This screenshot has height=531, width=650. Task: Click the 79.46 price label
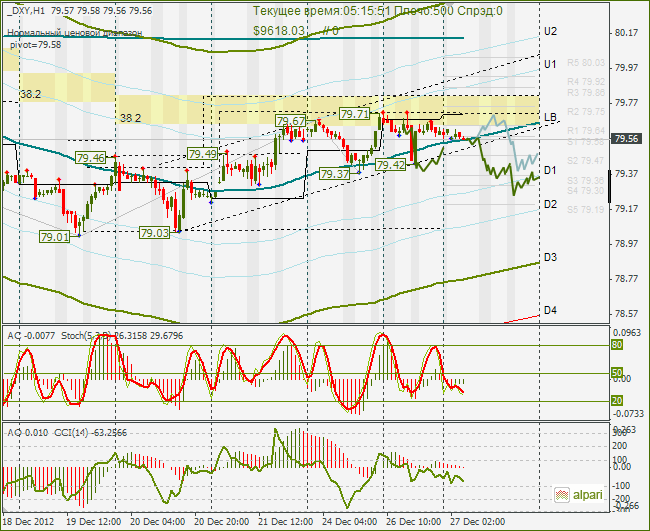click(x=91, y=158)
